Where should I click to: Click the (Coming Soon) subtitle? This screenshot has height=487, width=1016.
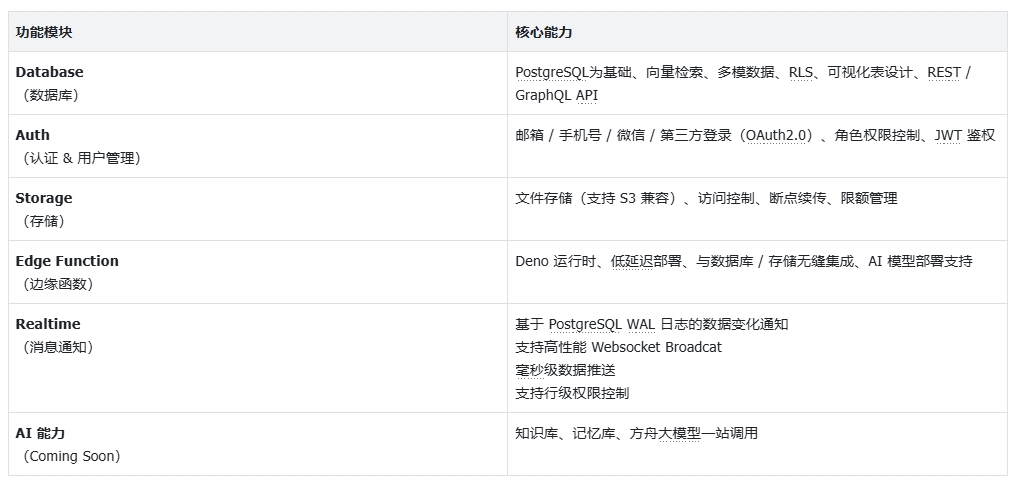(72, 456)
